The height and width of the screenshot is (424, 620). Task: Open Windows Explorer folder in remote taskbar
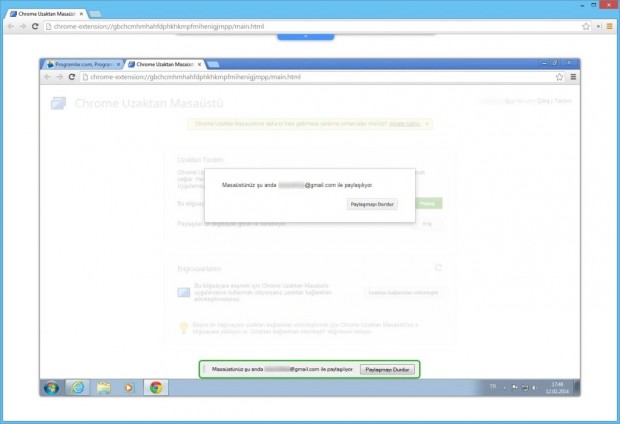(104, 388)
